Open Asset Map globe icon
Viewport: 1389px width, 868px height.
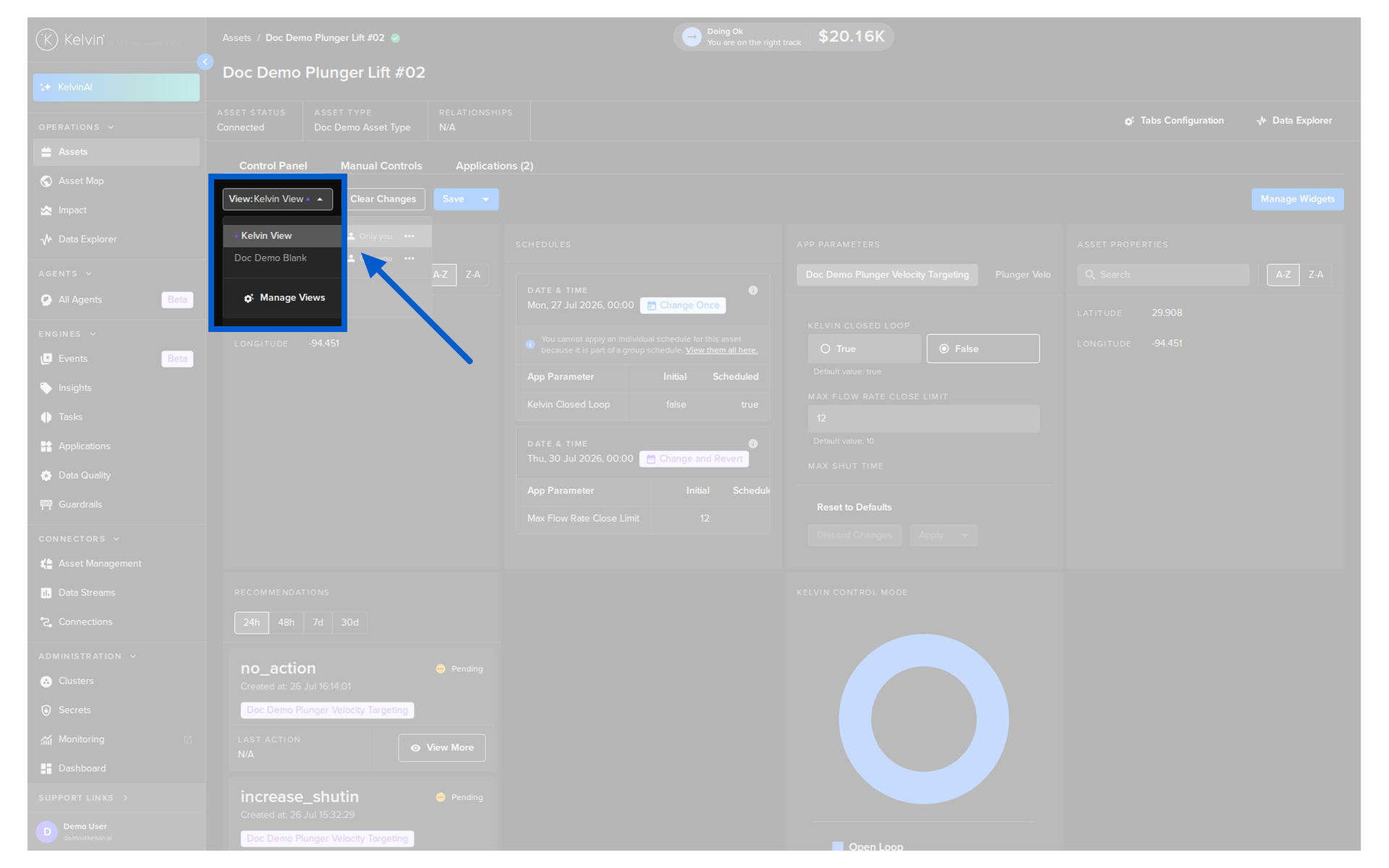click(46, 181)
